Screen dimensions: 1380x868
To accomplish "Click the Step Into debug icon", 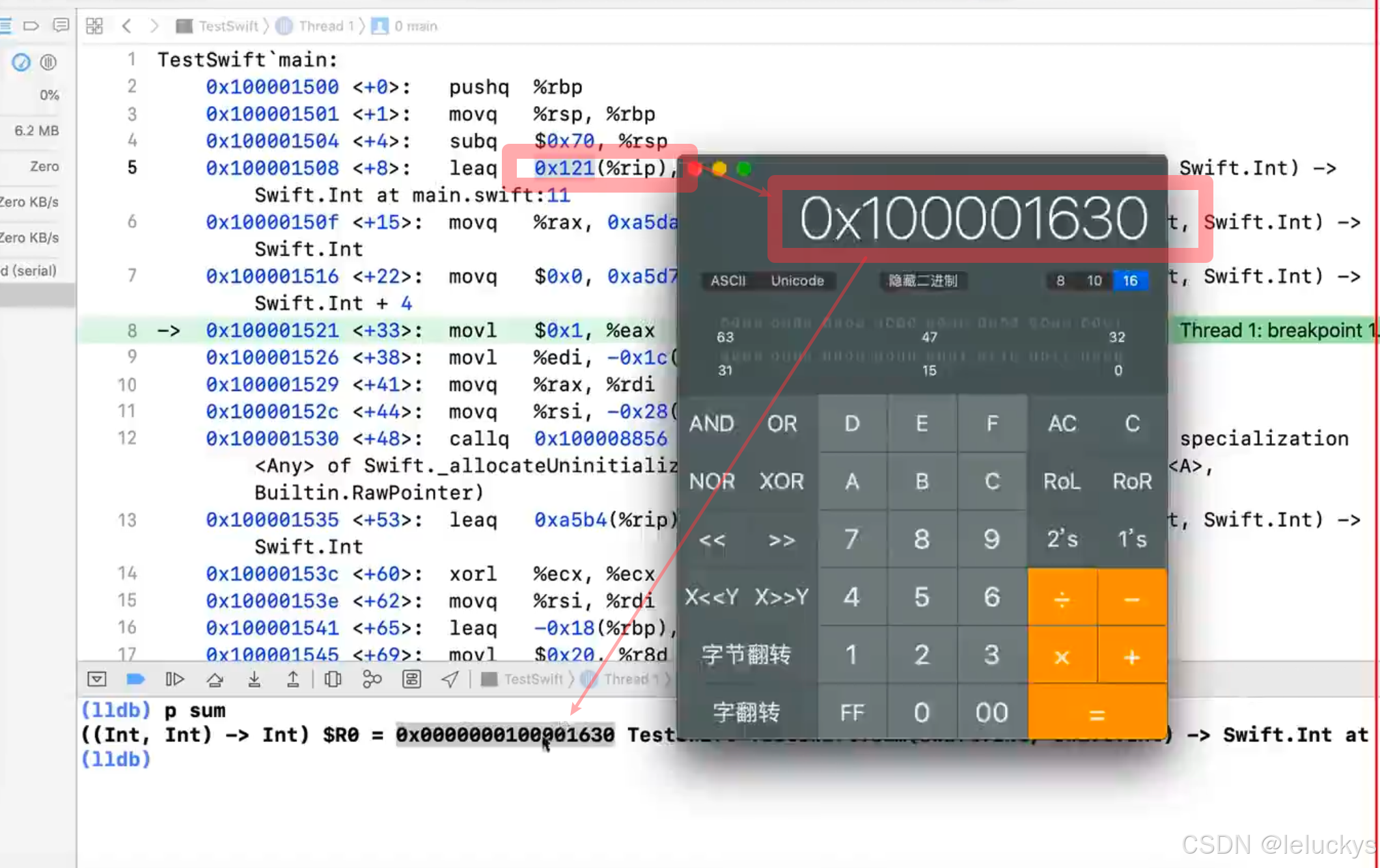I will [x=255, y=679].
